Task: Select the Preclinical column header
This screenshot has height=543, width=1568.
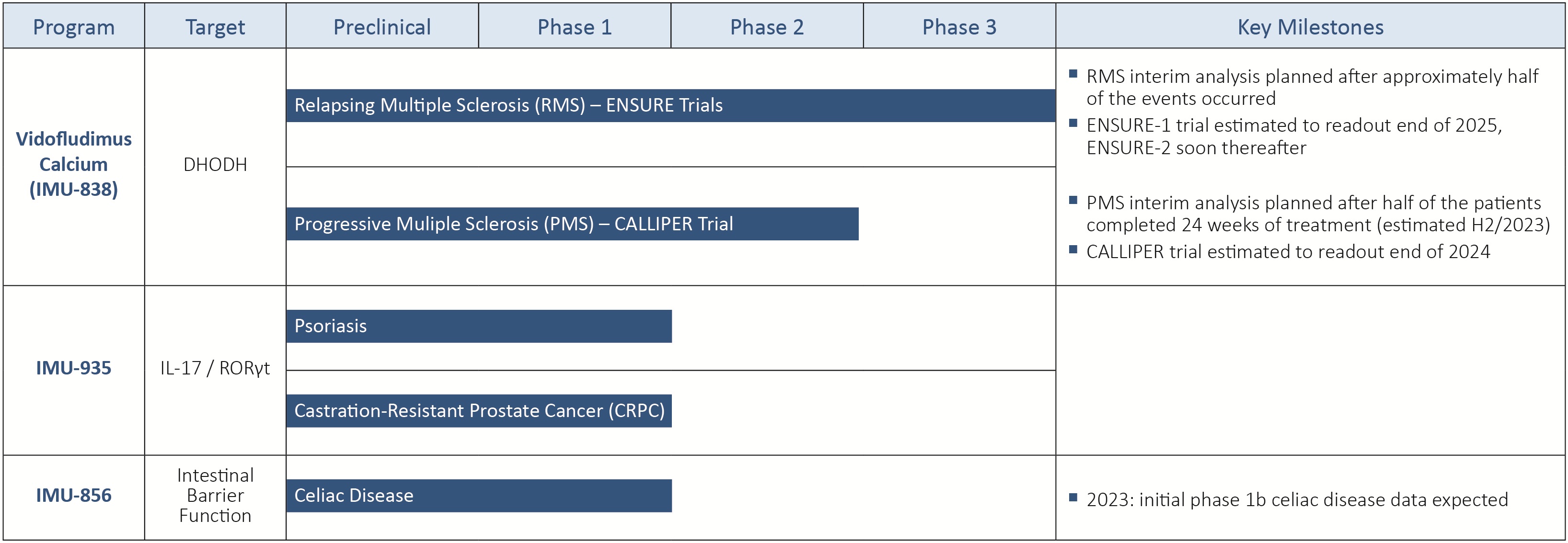Action: coord(382,27)
